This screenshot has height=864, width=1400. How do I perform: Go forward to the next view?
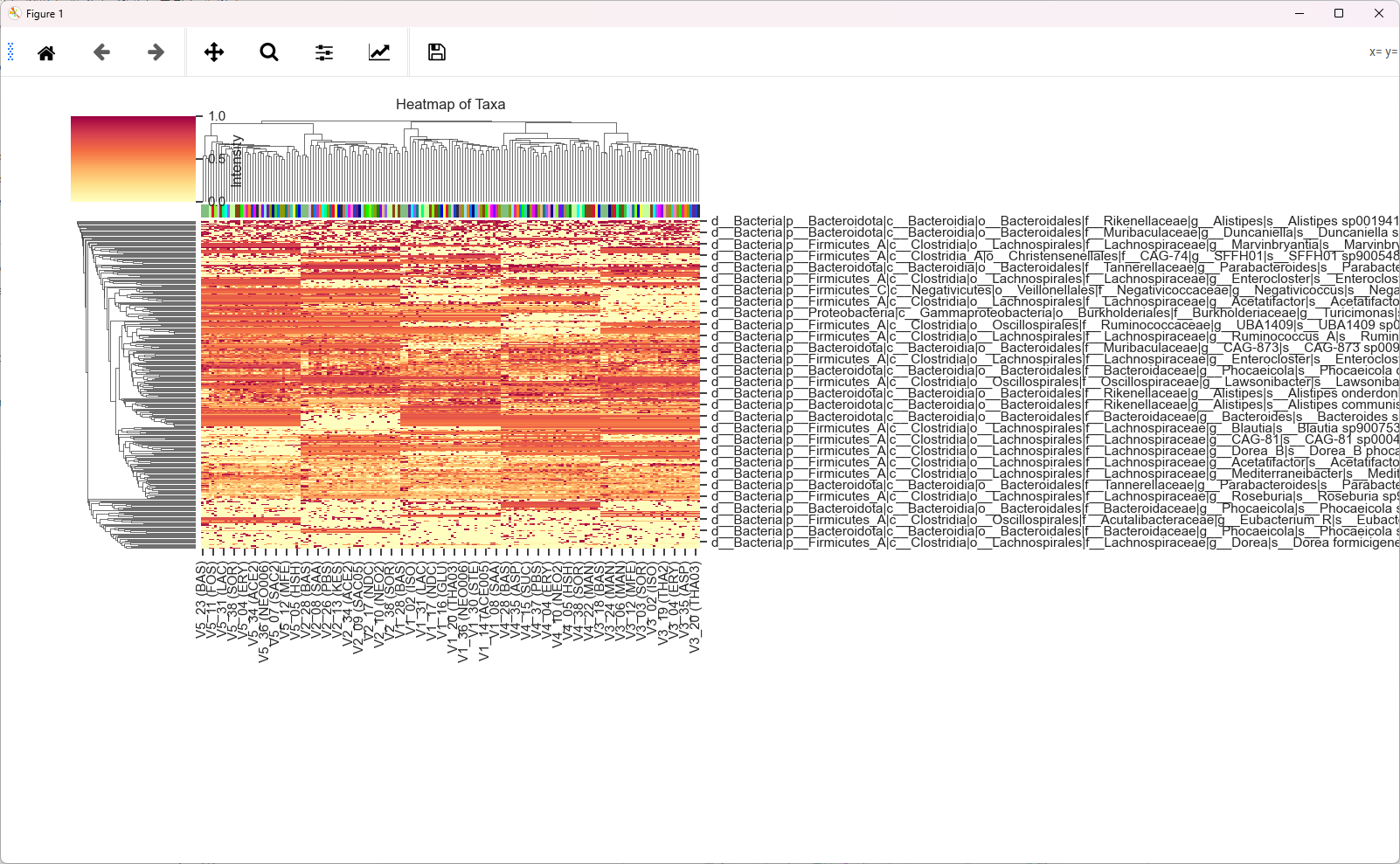click(156, 52)
